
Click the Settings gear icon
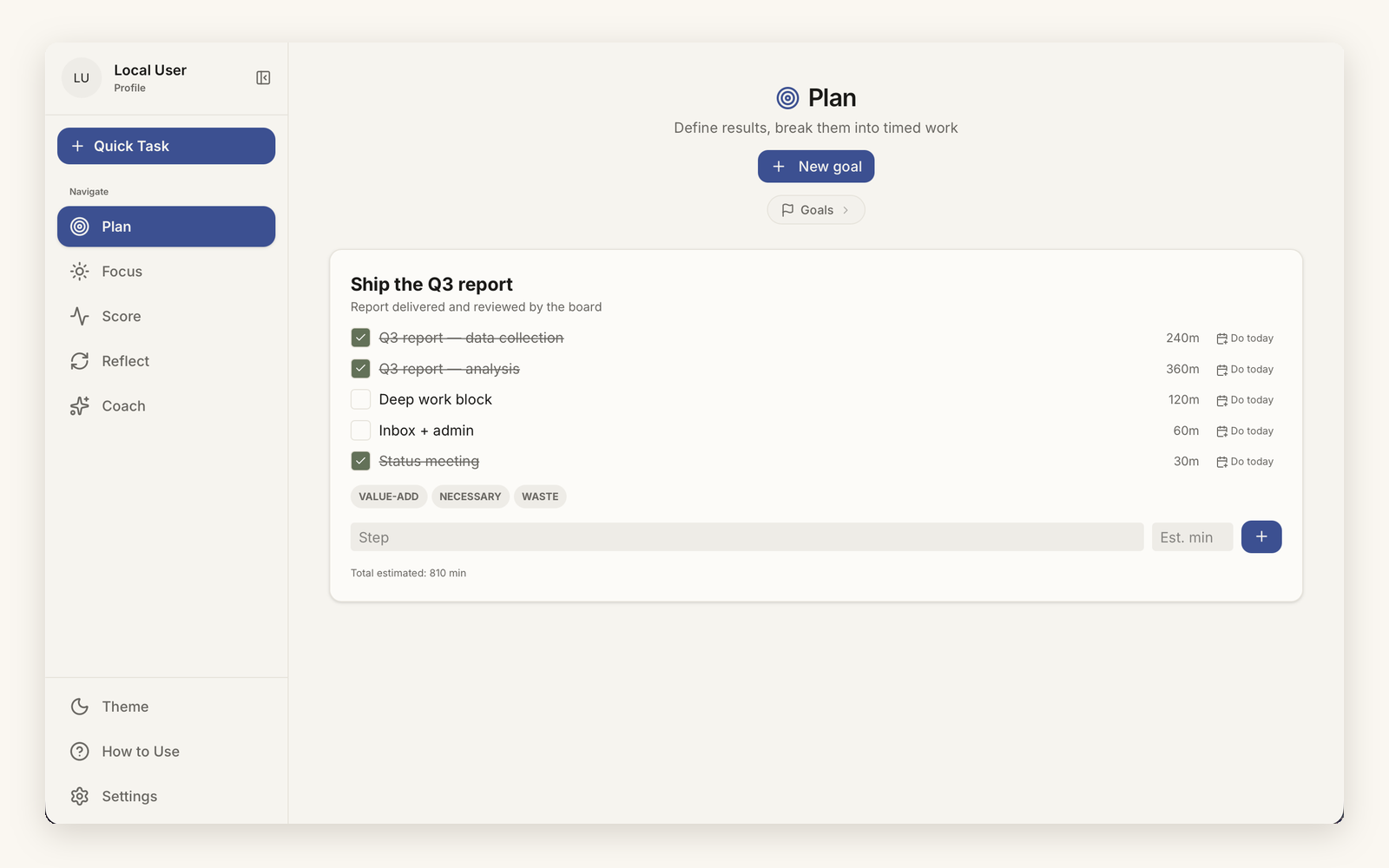coord(80,796)
